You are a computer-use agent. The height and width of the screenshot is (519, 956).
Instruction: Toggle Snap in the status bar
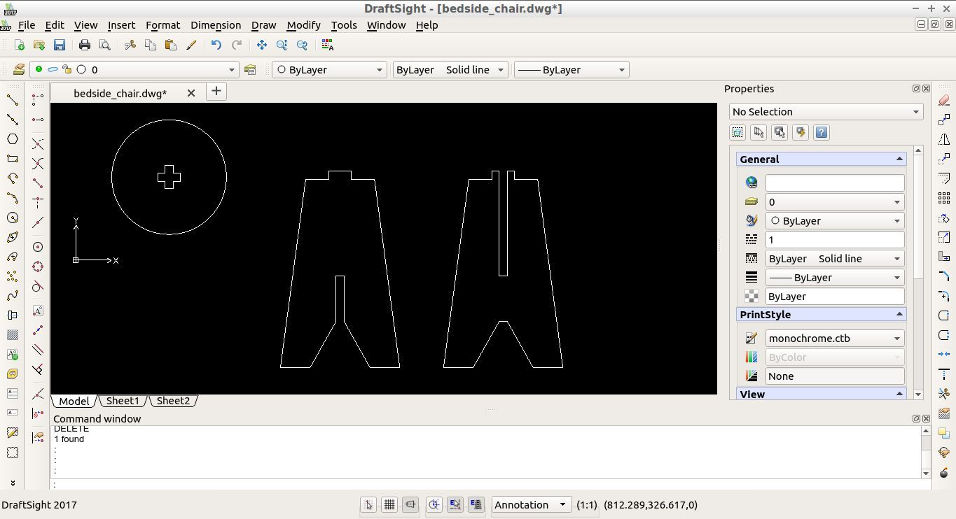(368, 505)
